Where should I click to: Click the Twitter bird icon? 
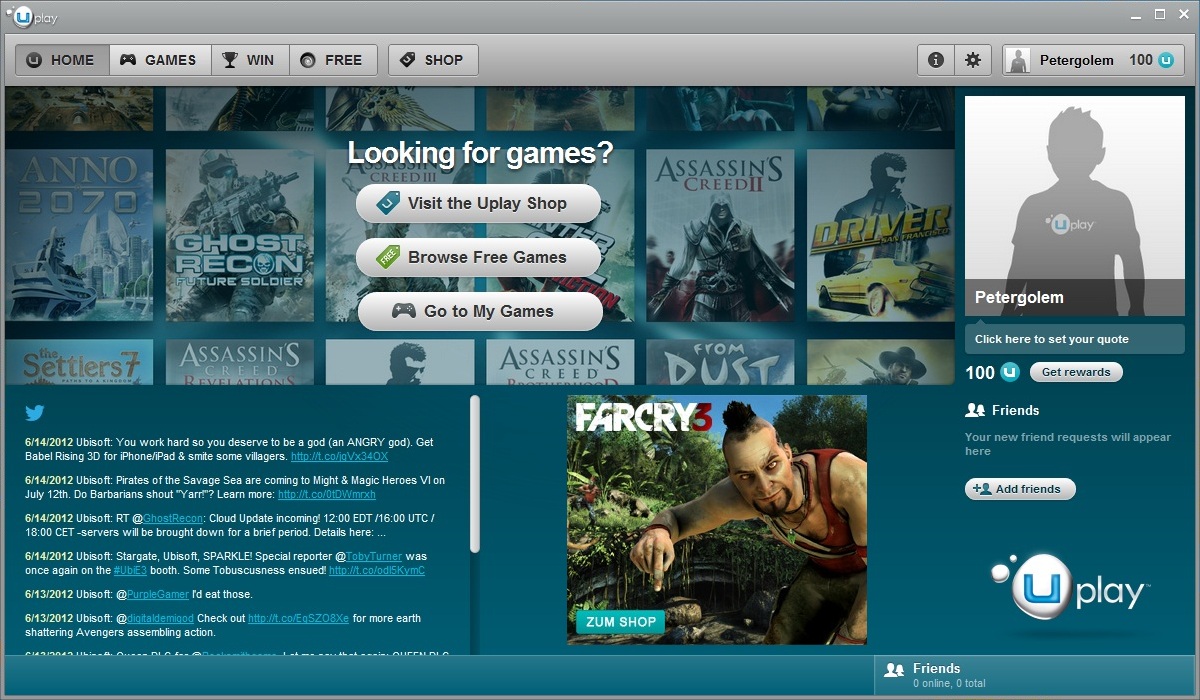click(35, 413)
